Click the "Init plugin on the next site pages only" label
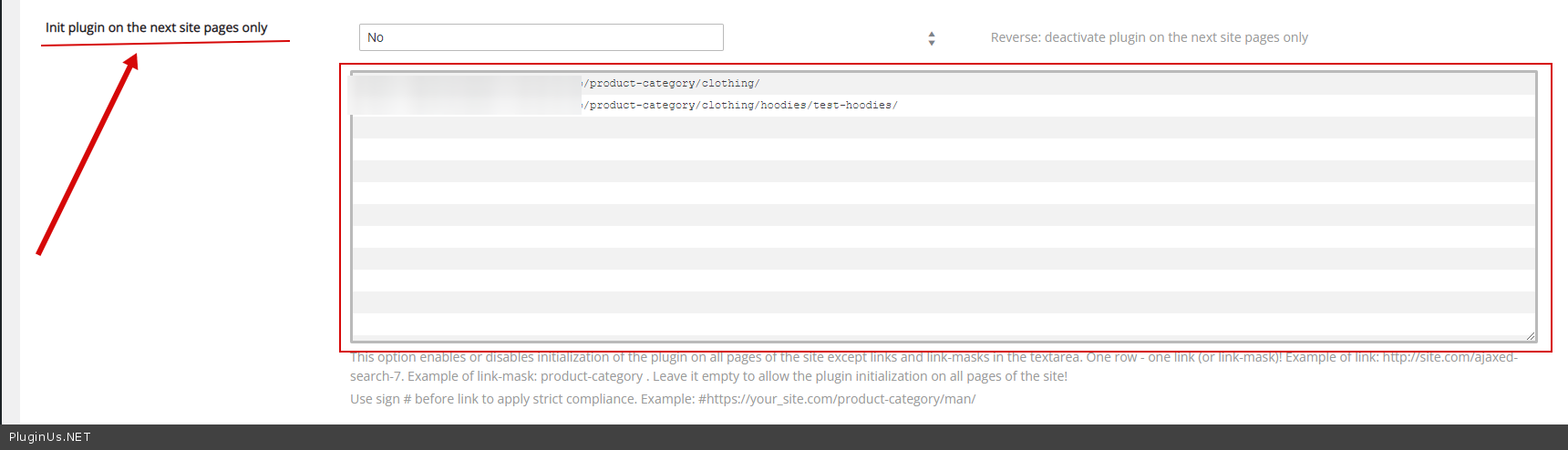Image resolution: width=1568 pixels, height=450 pixels. [x=156, y=27]
